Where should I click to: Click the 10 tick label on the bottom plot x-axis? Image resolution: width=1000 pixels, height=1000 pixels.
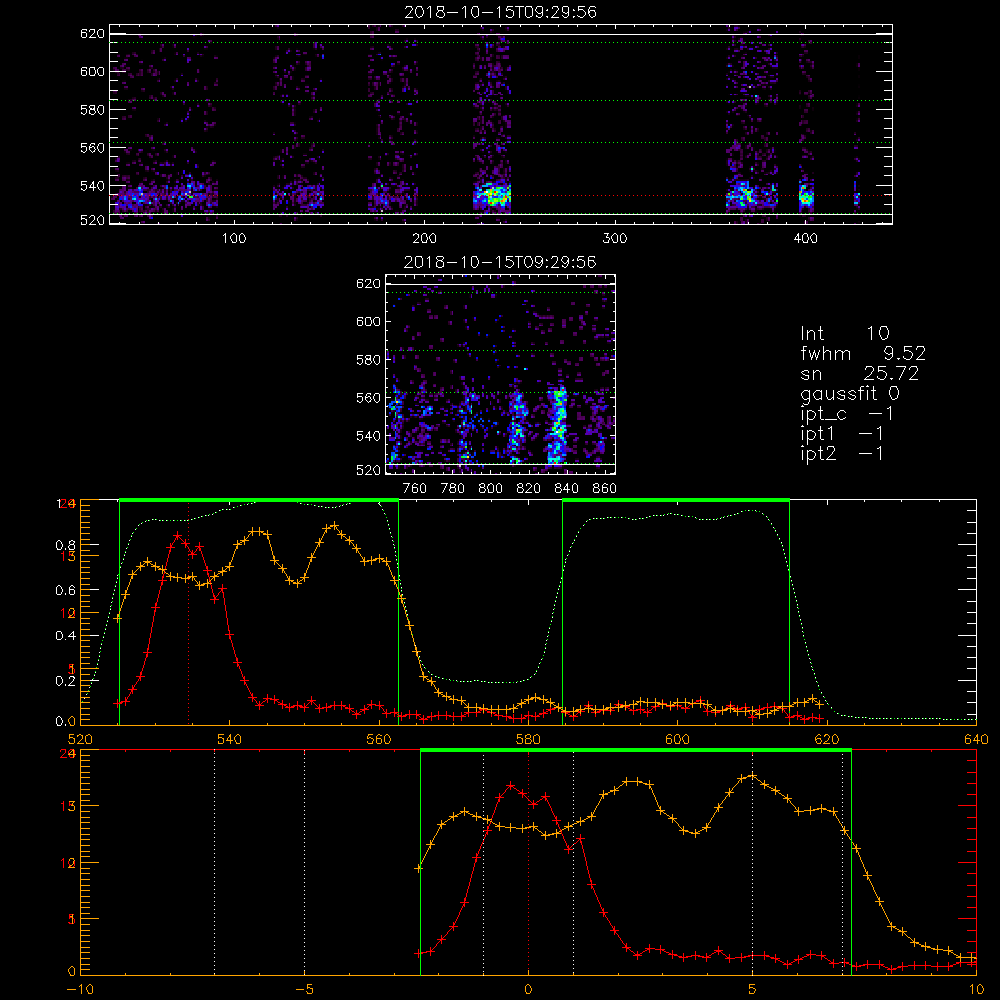coord(976,990)
